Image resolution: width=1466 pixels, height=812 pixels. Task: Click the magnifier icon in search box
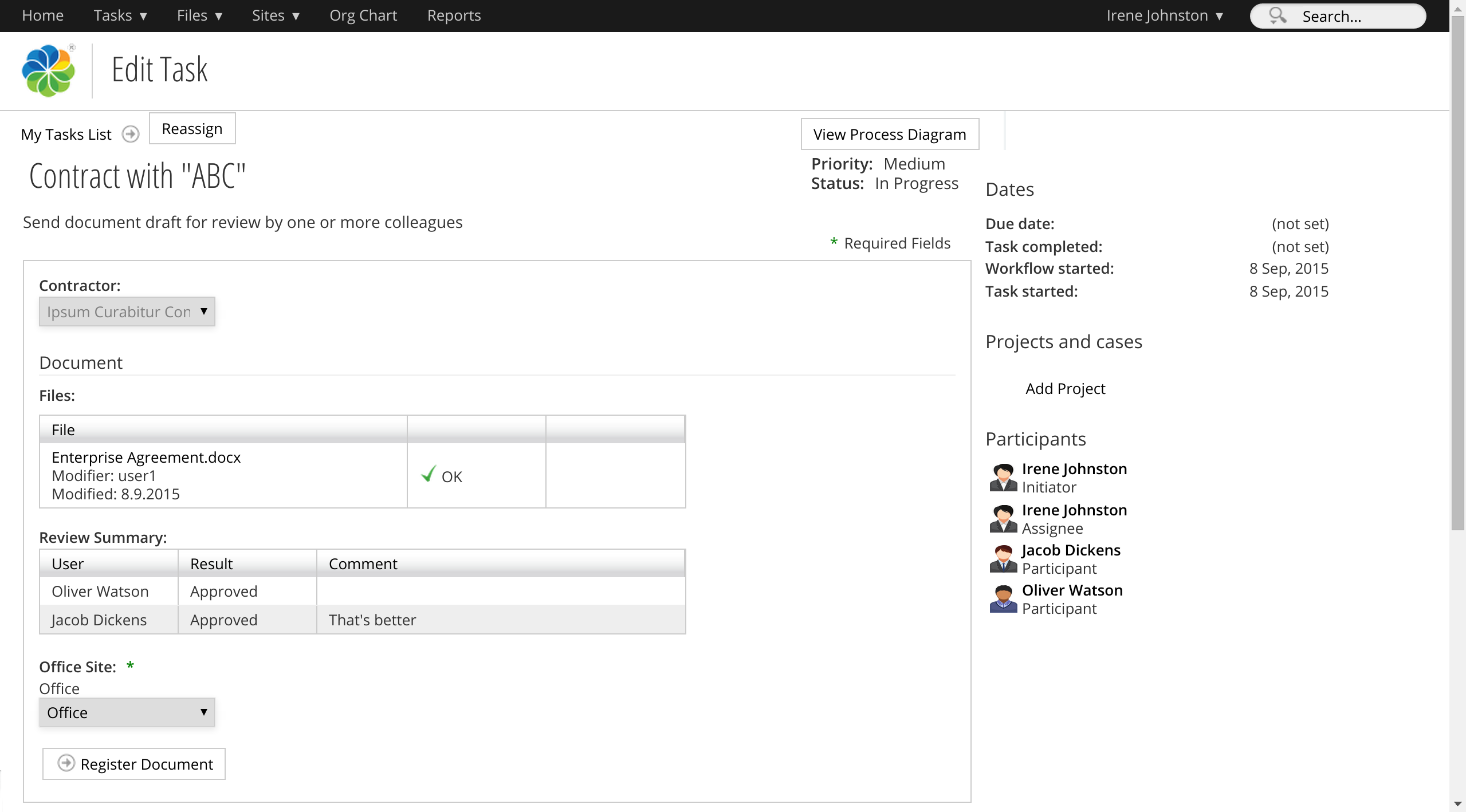[x=1277, y=15]
